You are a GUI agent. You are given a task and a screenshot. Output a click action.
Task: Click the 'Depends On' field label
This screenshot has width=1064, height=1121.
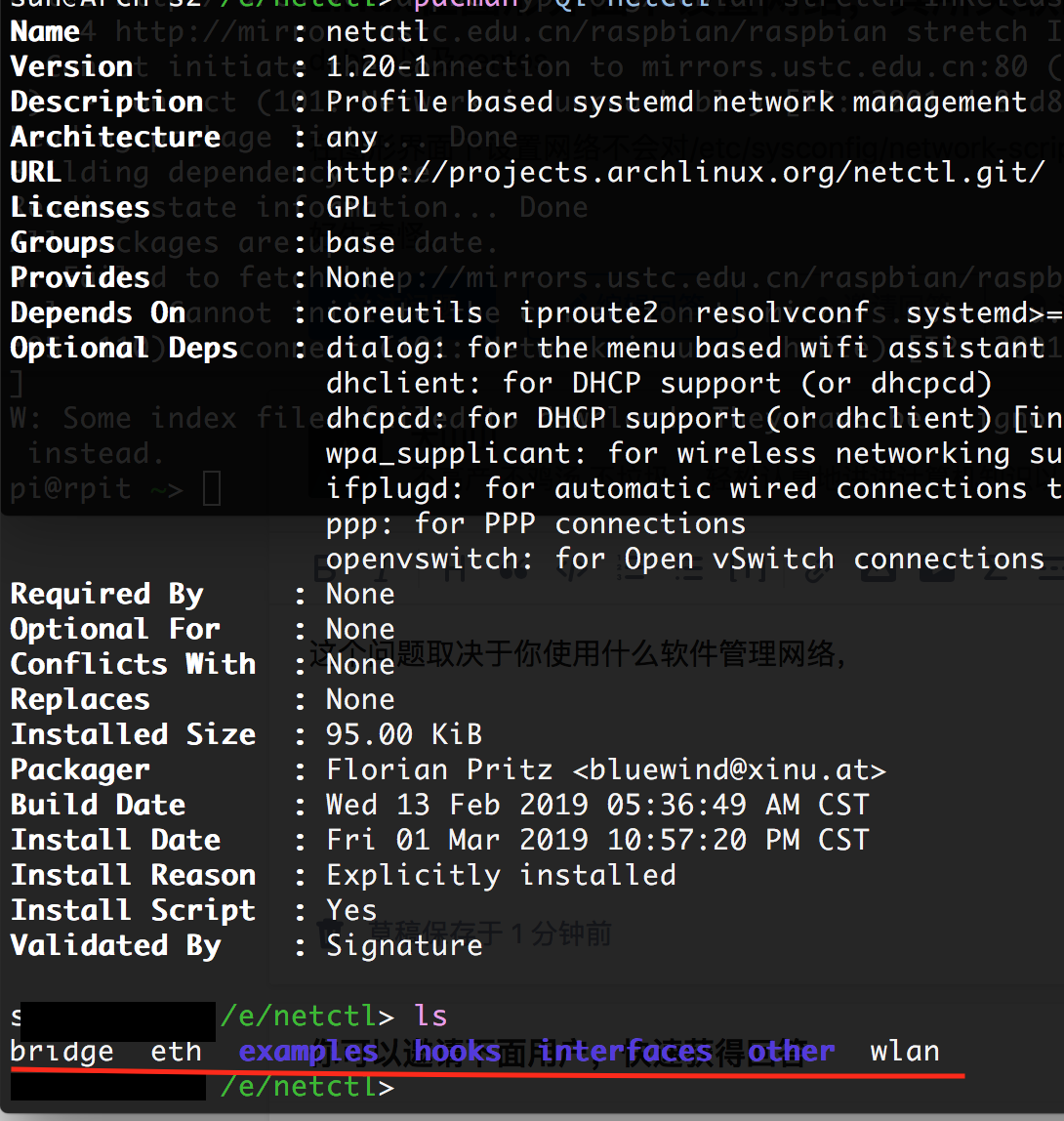point(98,312)
